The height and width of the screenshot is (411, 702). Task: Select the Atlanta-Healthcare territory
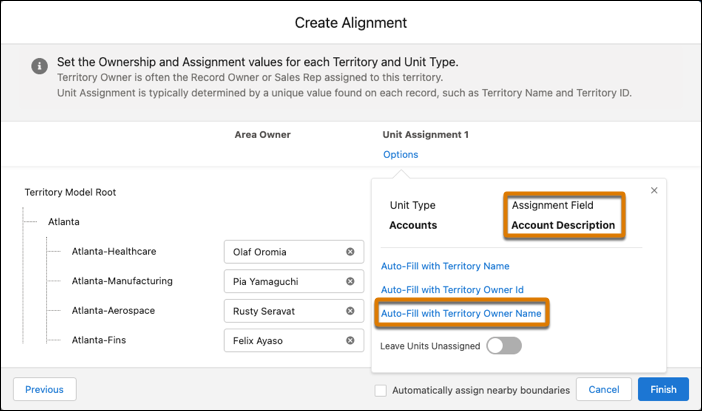pyautogui.click(x=114, y=251)
